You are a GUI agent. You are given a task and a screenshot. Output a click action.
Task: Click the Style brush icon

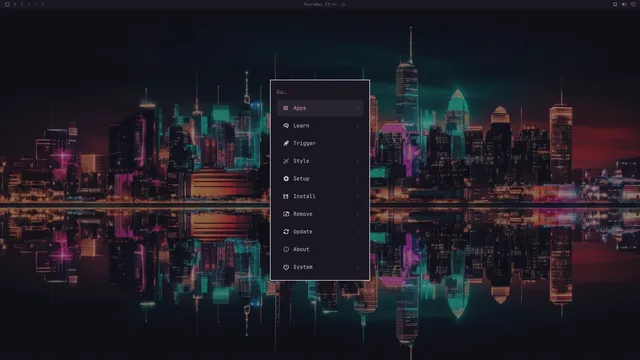click(286, 161)
